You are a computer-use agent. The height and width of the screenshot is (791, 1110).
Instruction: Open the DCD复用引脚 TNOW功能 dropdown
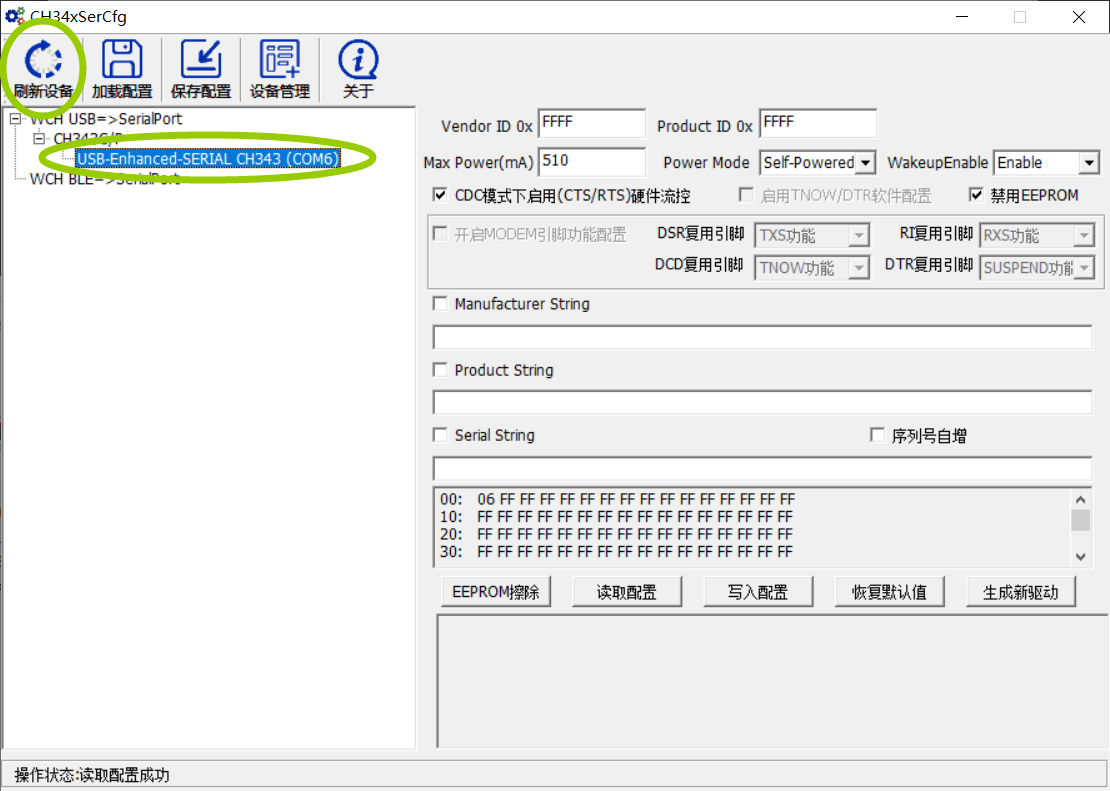(x=812, y=268)
